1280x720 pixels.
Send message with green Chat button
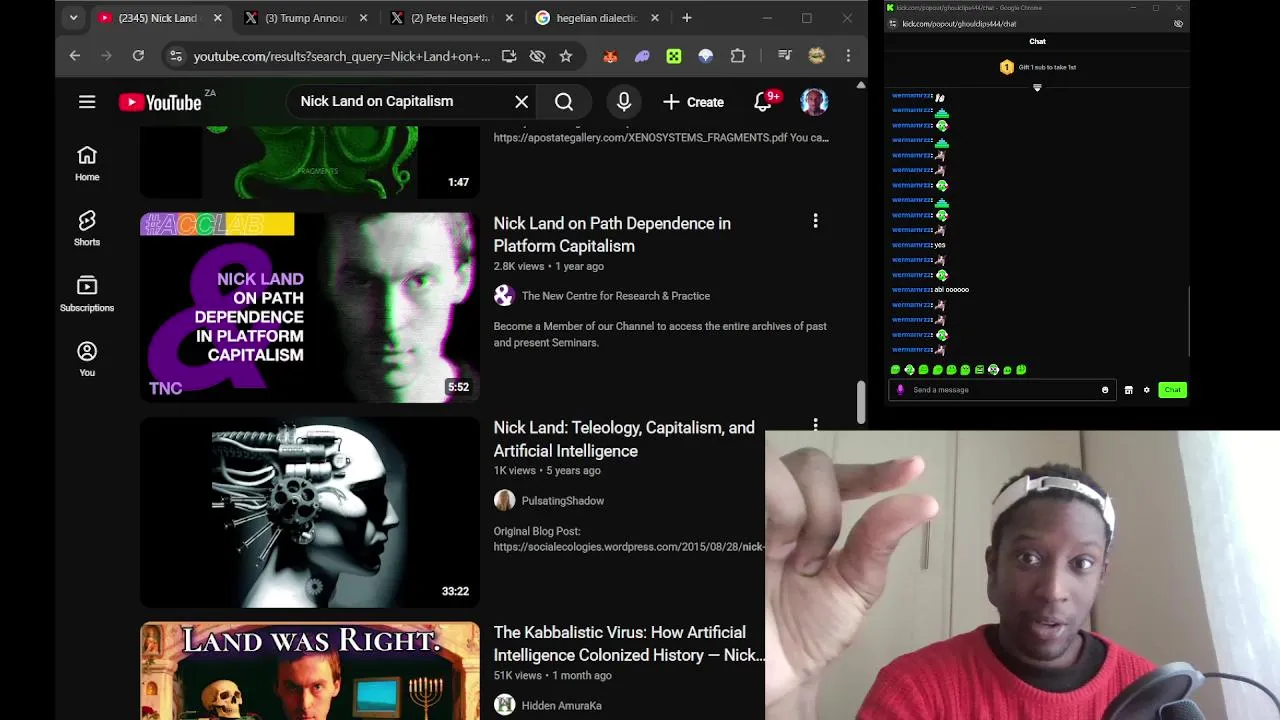(1173, 390)
